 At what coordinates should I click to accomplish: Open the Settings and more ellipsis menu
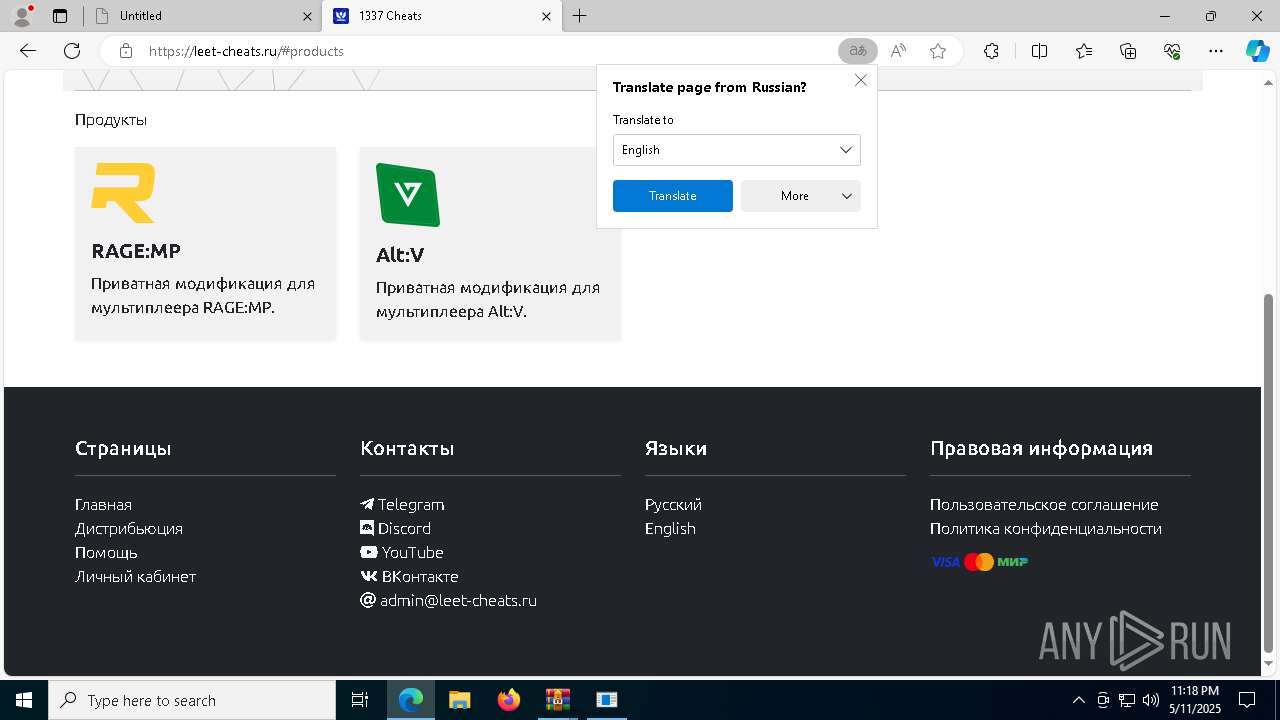1216,51
